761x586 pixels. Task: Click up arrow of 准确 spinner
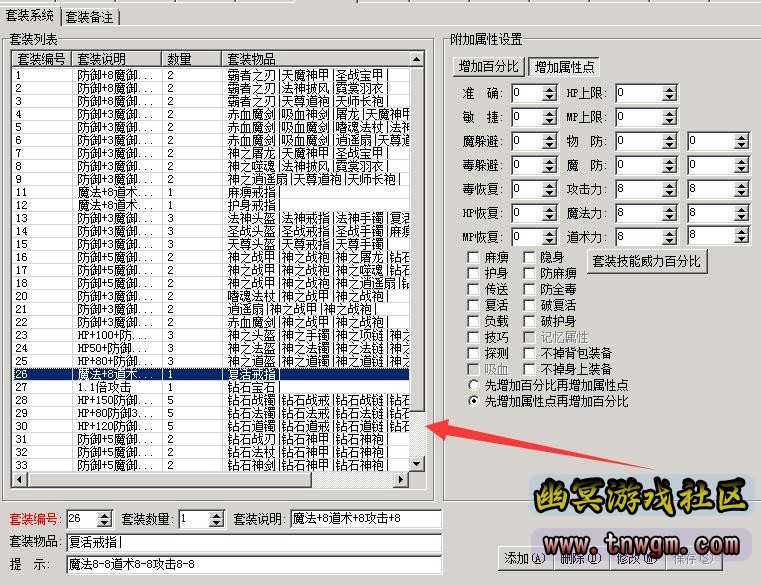tap(549, 89)
